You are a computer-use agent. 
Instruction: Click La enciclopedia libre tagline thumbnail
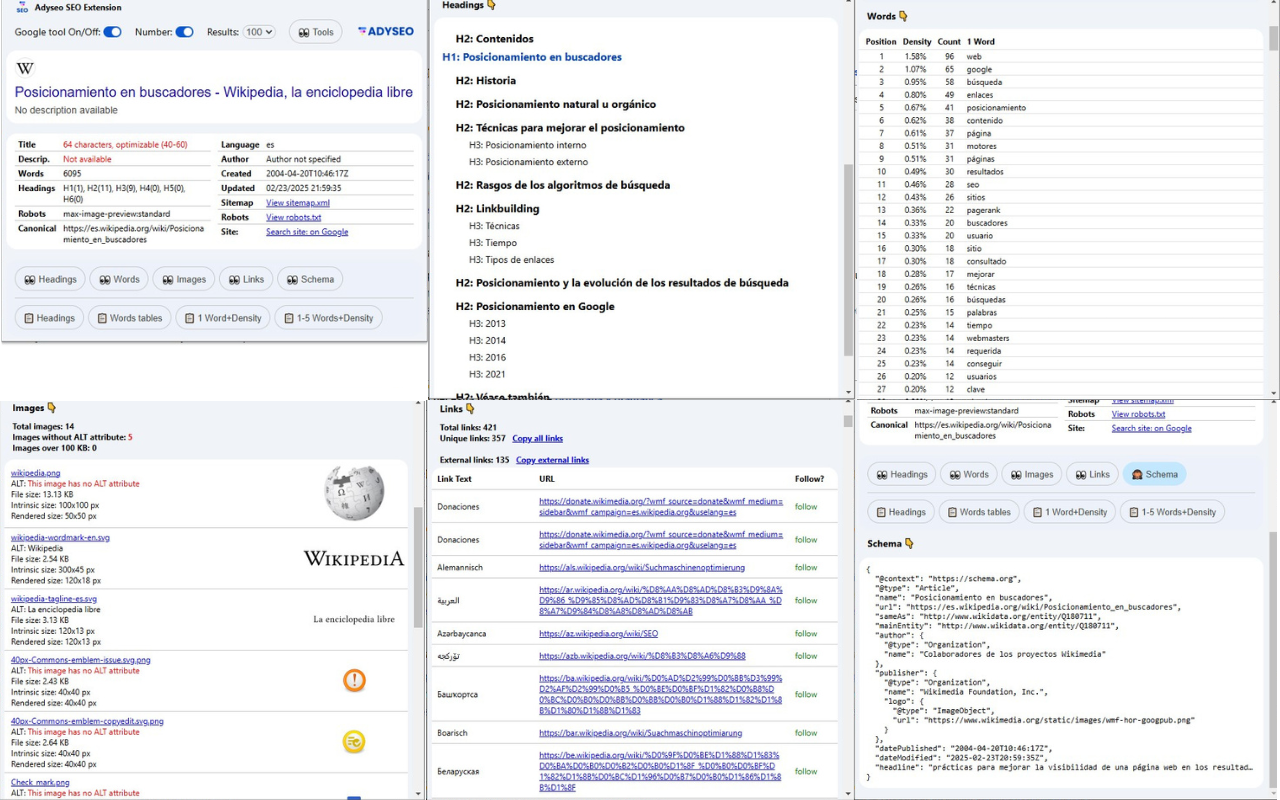354,619
